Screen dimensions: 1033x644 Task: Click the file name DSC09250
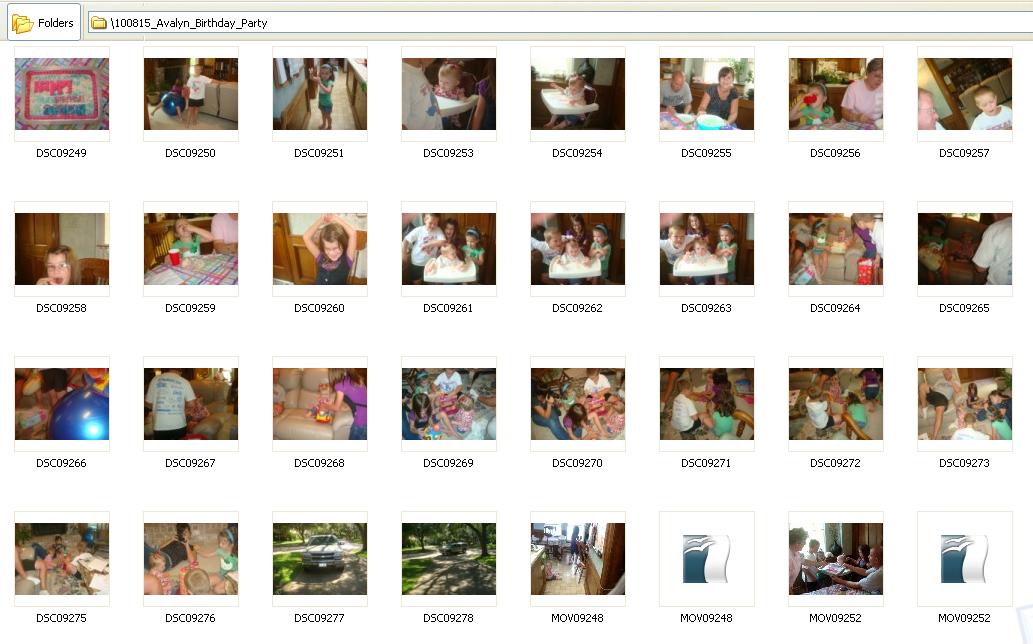pos(190,153)
